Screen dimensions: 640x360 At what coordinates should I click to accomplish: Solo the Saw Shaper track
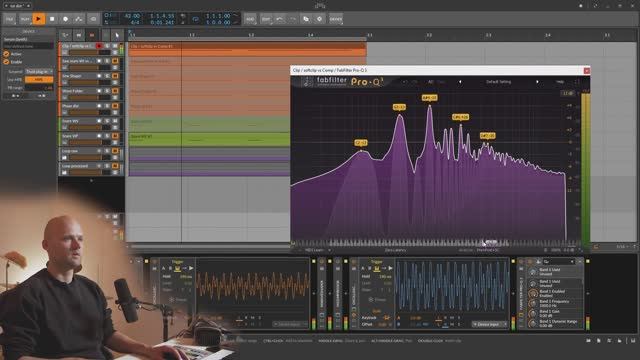tap(107, 76)
